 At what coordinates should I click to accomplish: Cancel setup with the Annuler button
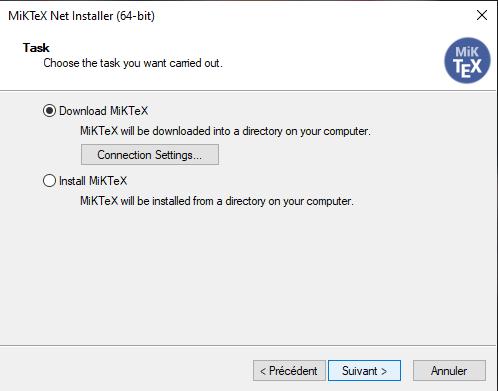pos(449,370)
